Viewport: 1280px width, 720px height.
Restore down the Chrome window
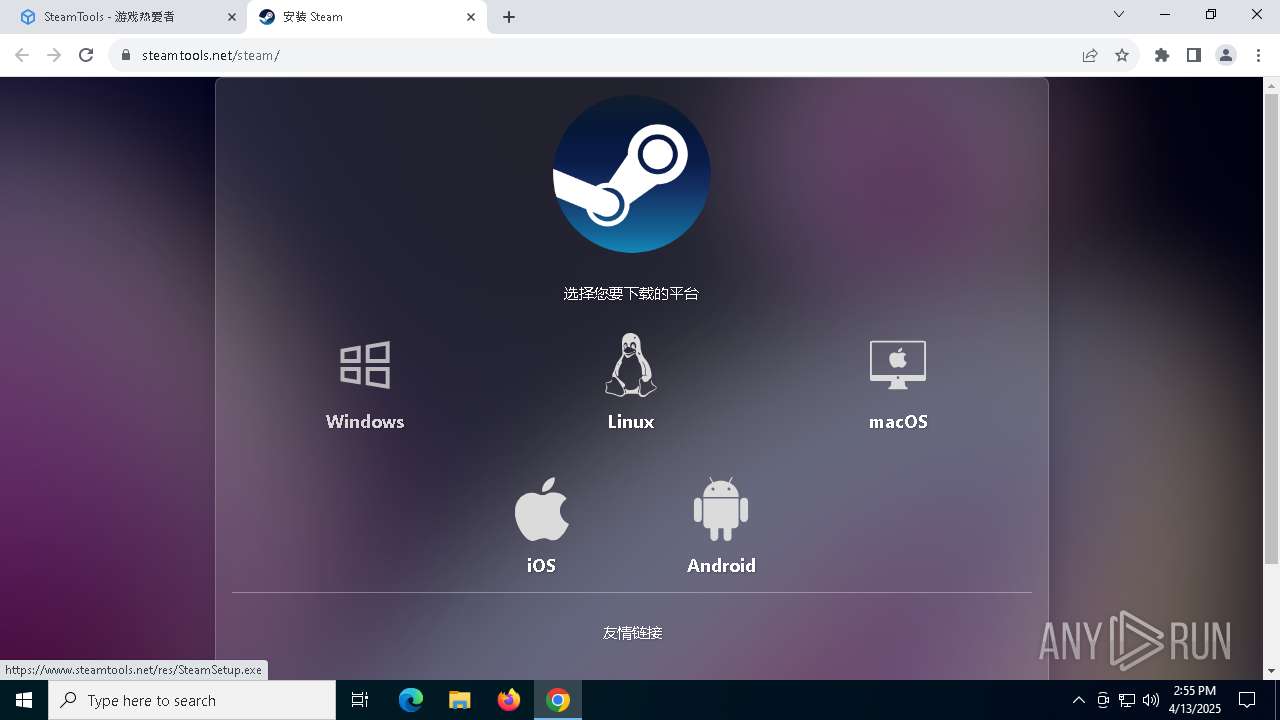[1211, 14]
